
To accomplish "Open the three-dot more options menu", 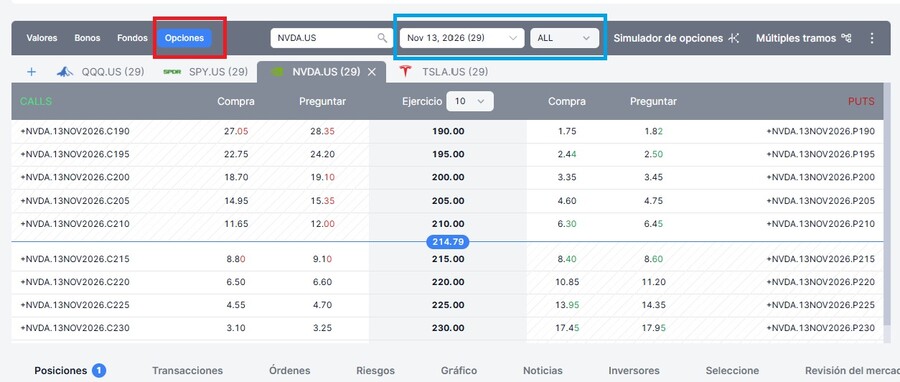I will [x=872, y=38].
